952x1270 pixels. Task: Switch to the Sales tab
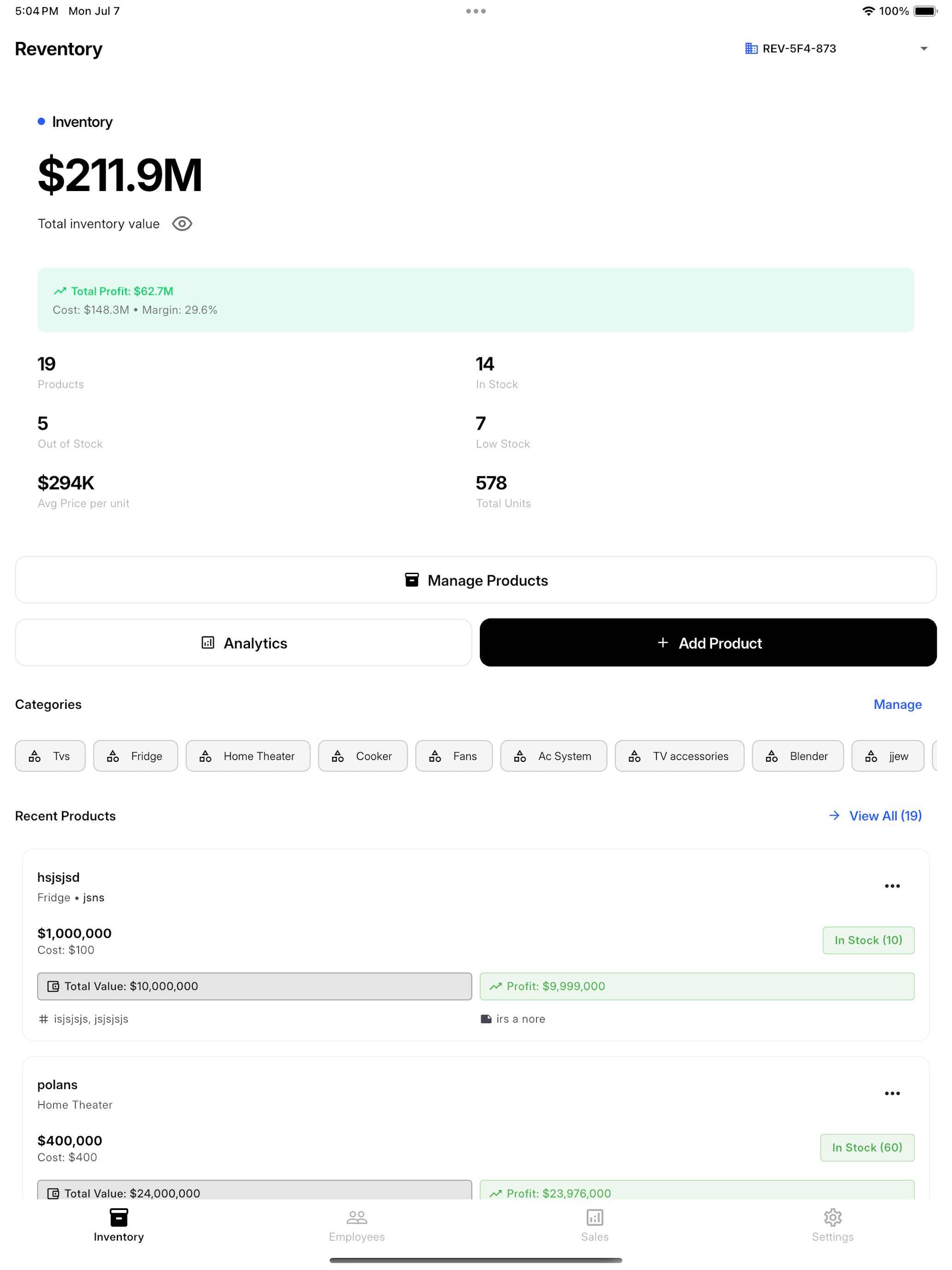point(595,1225)
